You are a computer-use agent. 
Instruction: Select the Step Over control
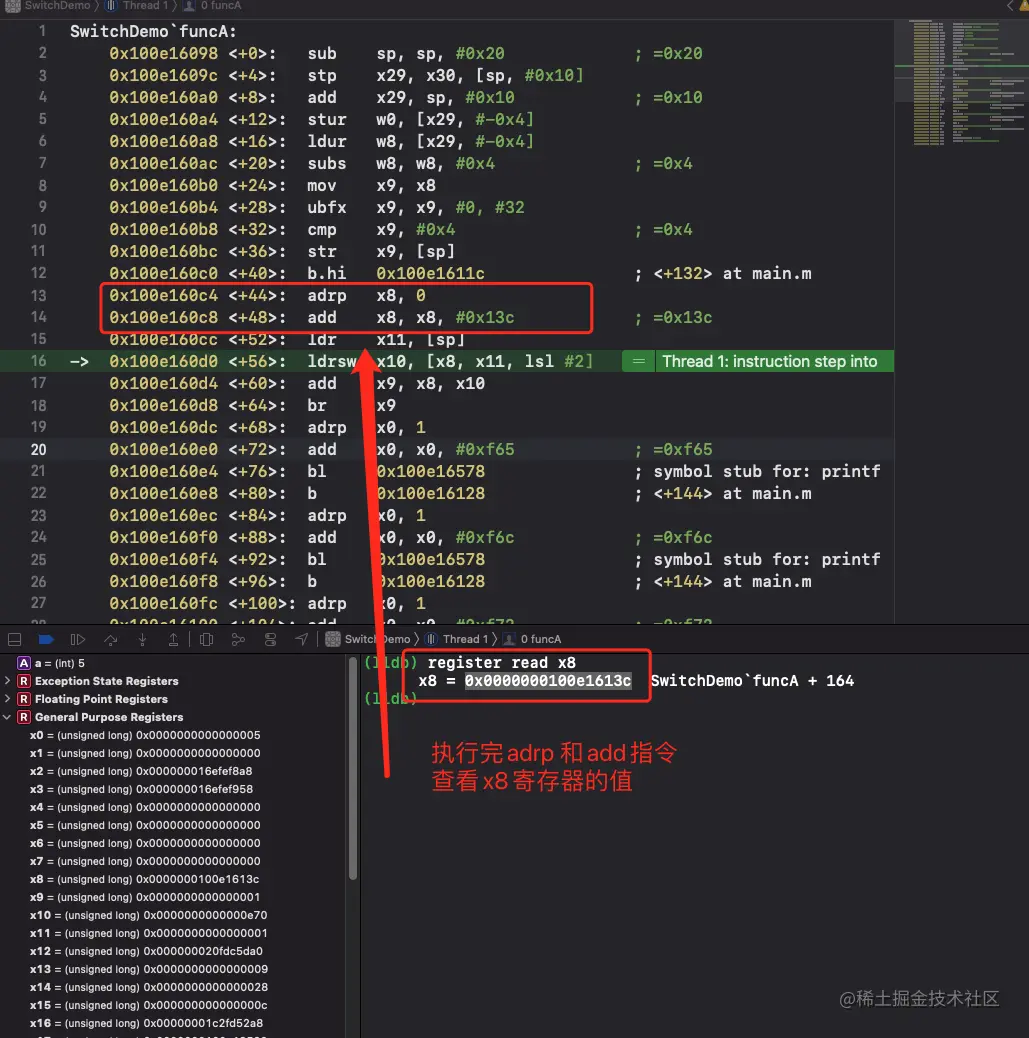point(109,638)
